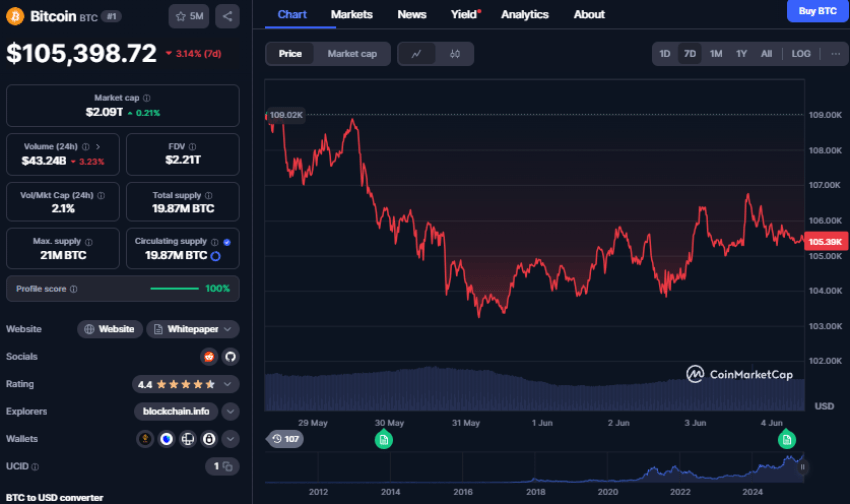
Task: Set chart range to 1M
Action: coord(716,54)
